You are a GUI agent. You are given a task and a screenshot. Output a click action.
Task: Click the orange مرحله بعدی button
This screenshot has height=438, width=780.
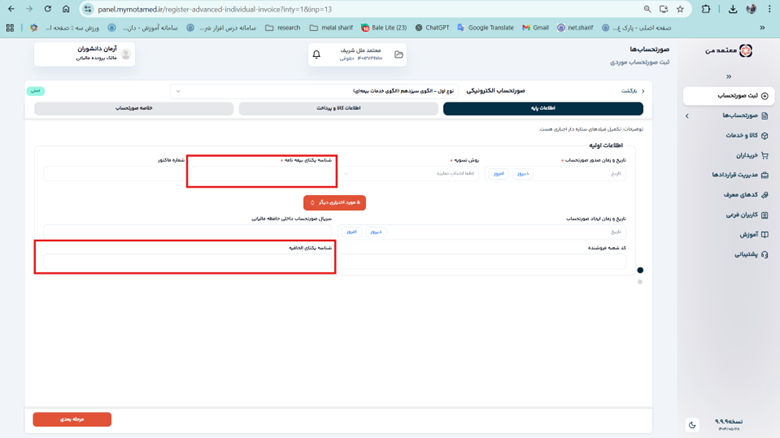click(72, 420)
